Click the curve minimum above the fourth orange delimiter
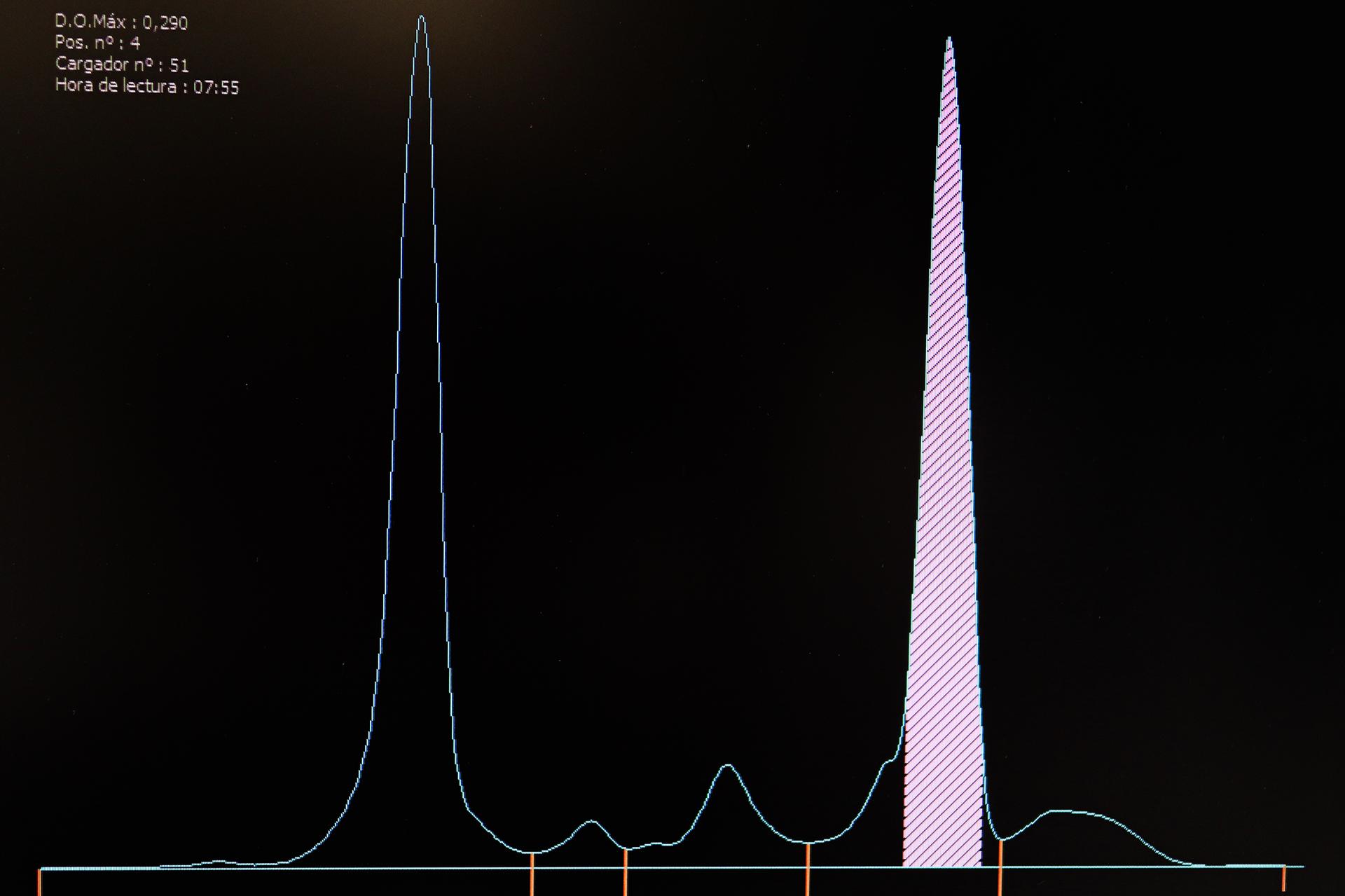 (808, 842)
